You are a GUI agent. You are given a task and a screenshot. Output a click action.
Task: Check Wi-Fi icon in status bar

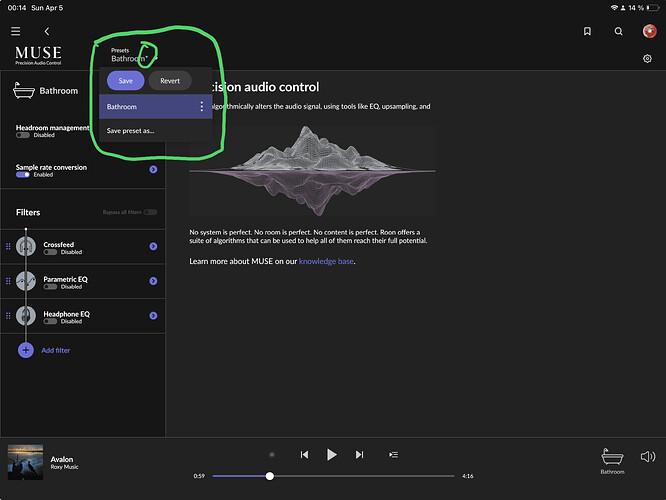click(x=614, y=8)
